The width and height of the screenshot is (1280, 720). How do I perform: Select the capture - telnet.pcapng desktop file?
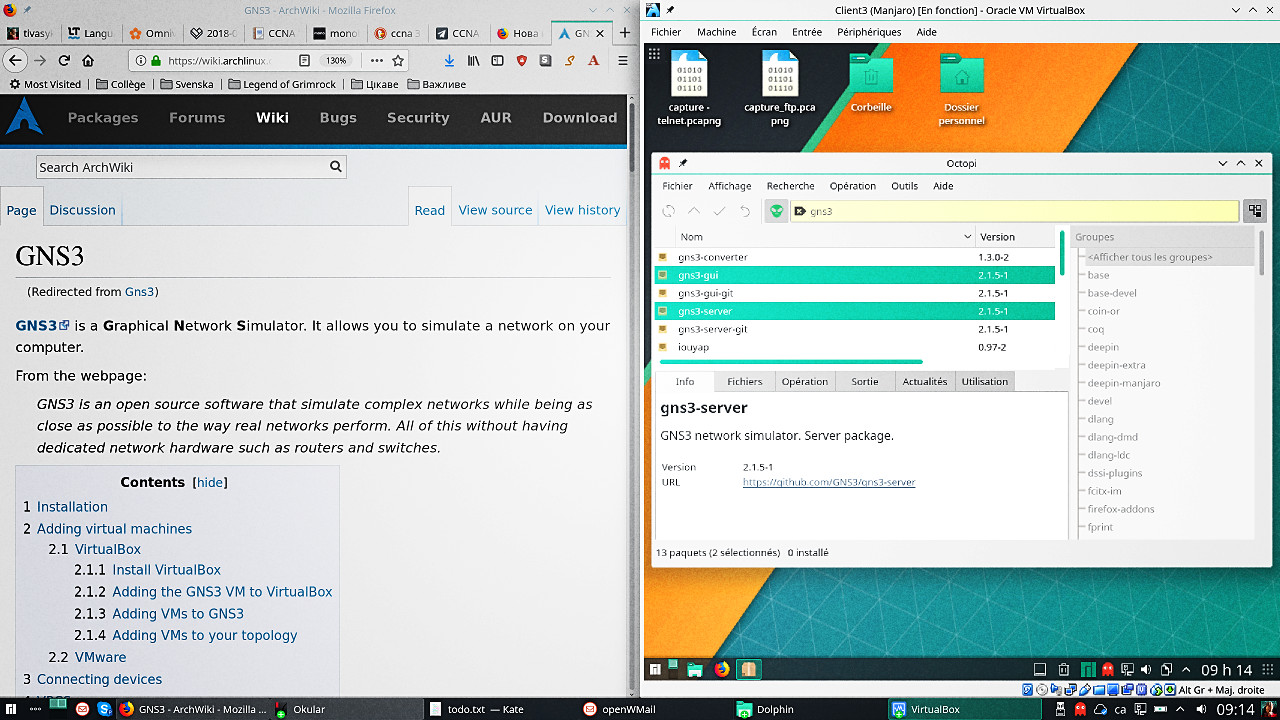(689, 88)
